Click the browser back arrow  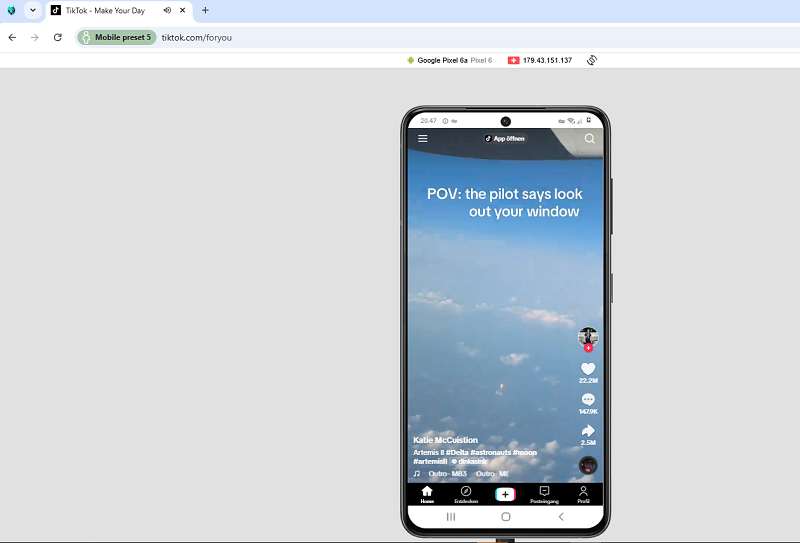(x=12, y=37)
